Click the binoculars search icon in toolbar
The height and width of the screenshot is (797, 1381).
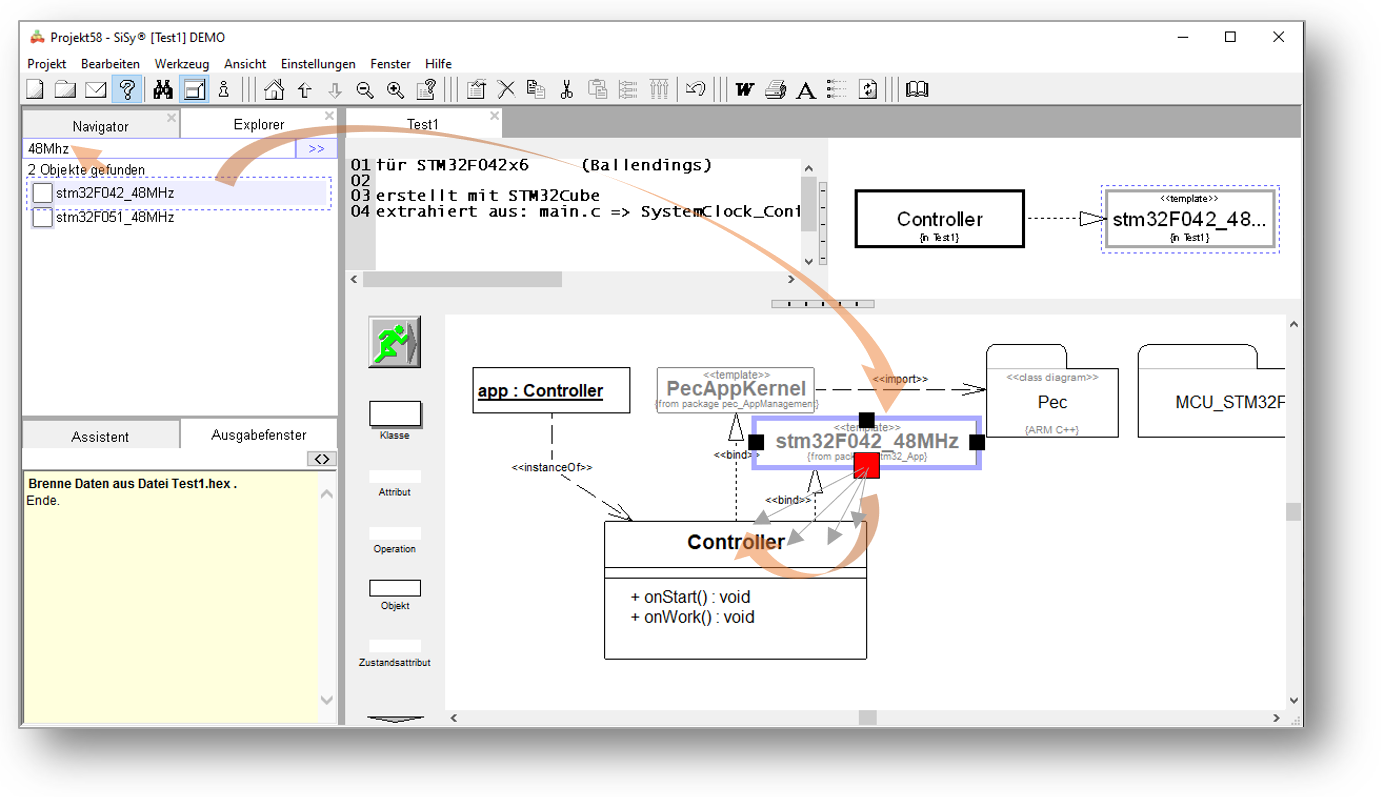tap(163, 90)
